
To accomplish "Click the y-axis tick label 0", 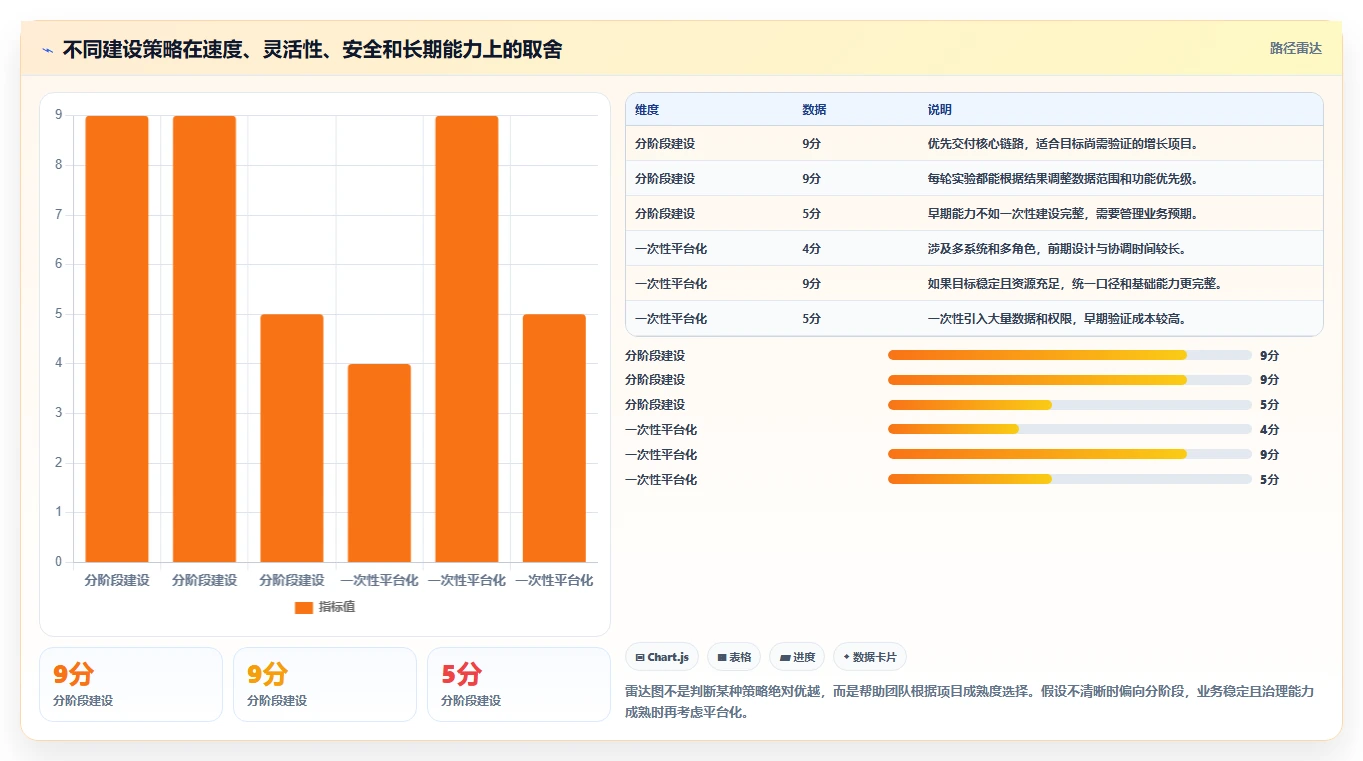I will [59, 562].
